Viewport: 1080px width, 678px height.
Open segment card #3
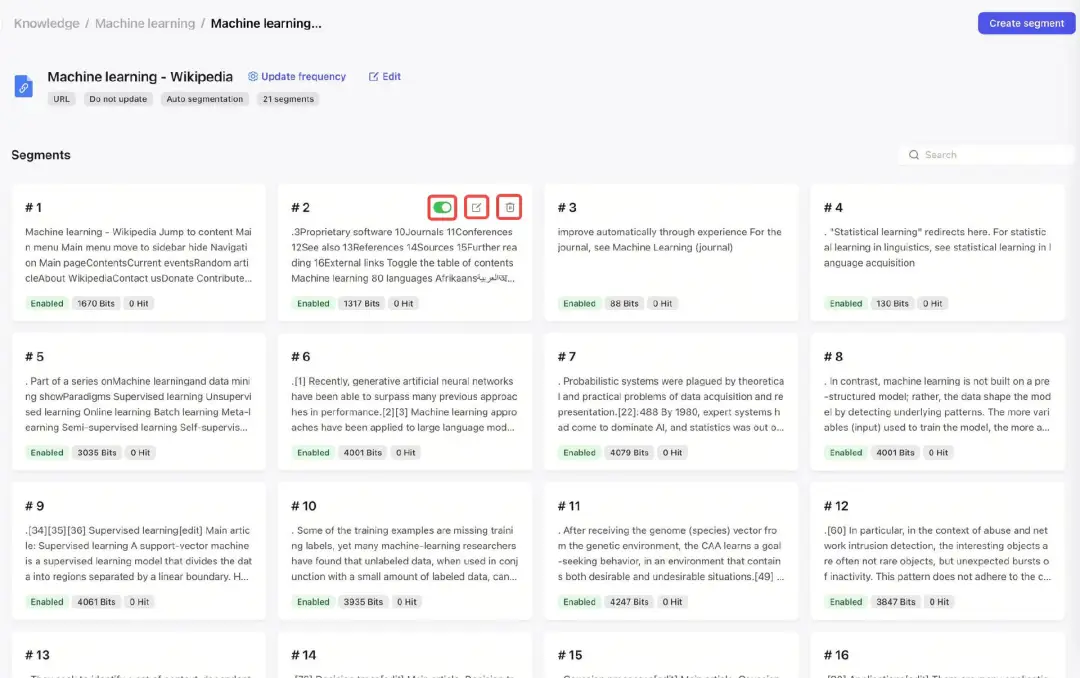pyautogui.click(x=671, y=252)
